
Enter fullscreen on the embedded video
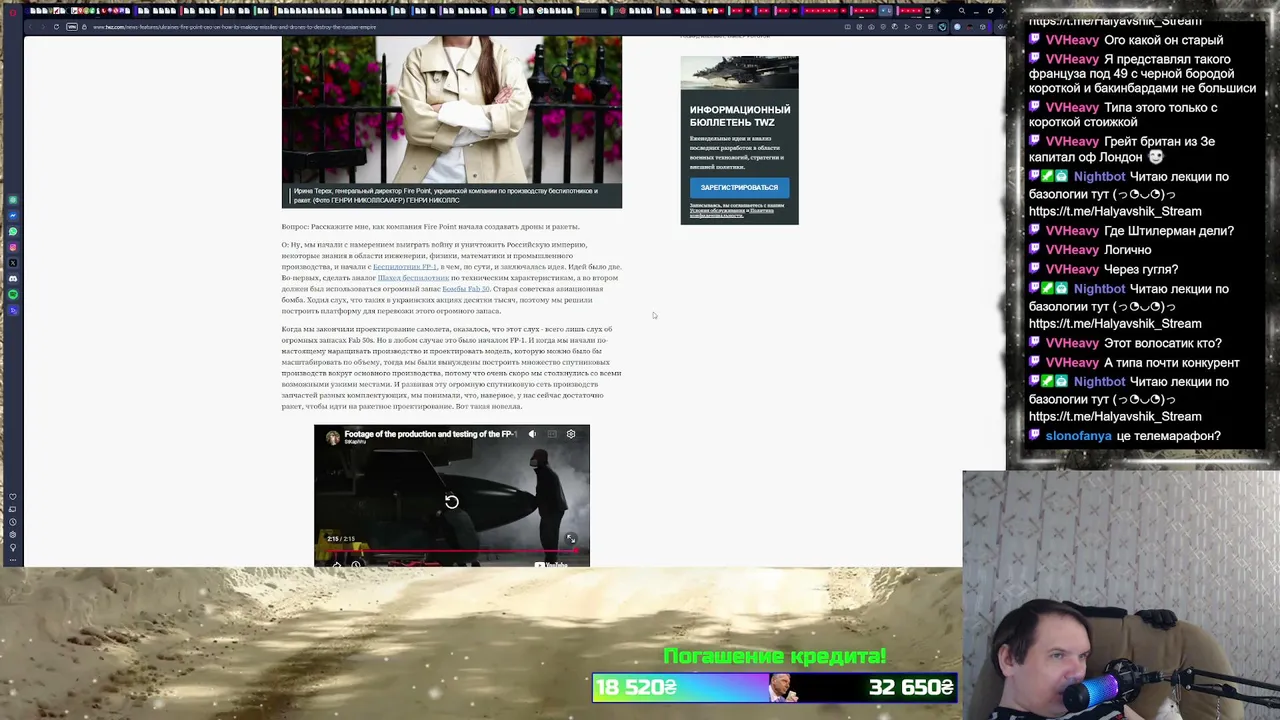(x=571, y=539)
